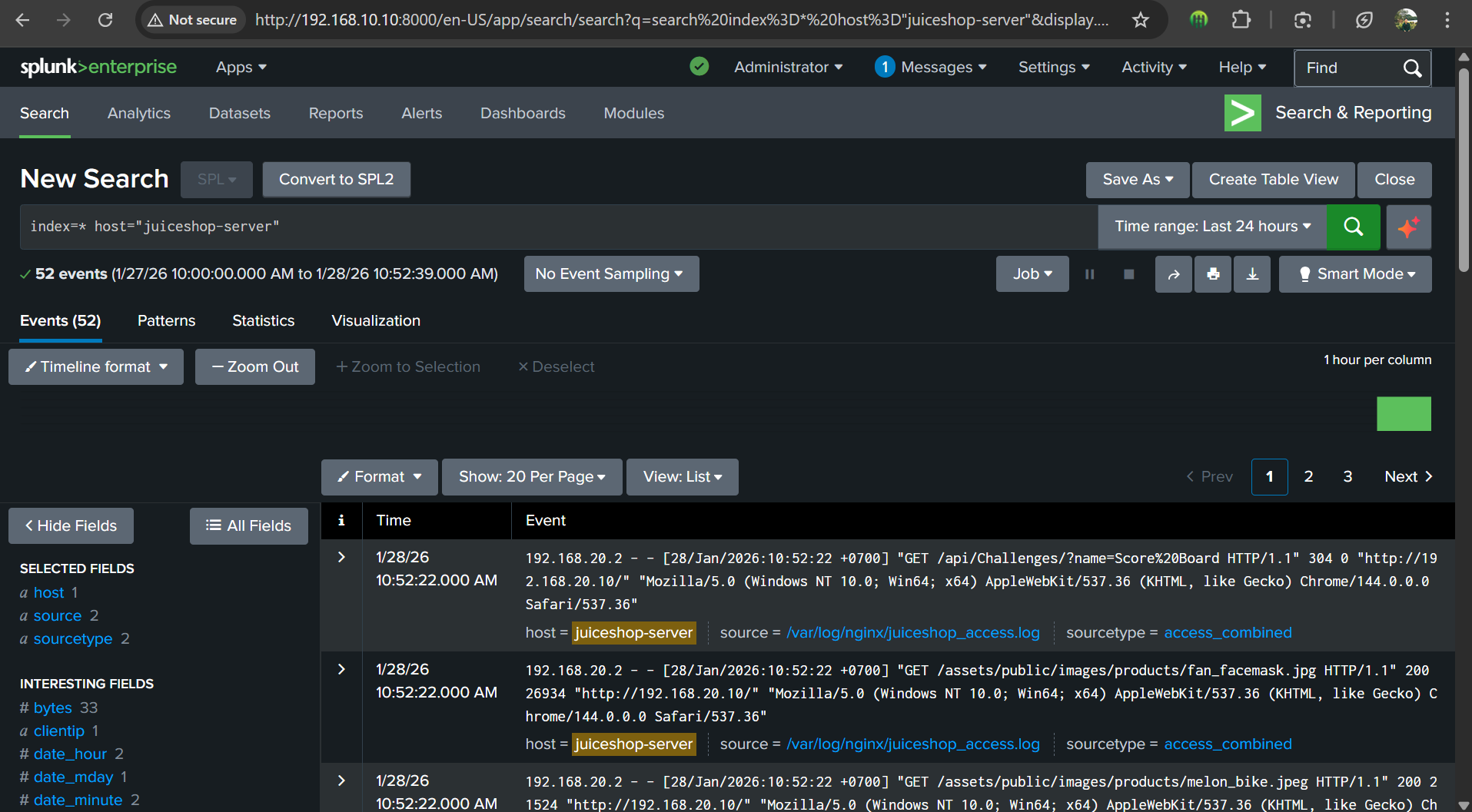Export results with the download icon

[1252, 274]
